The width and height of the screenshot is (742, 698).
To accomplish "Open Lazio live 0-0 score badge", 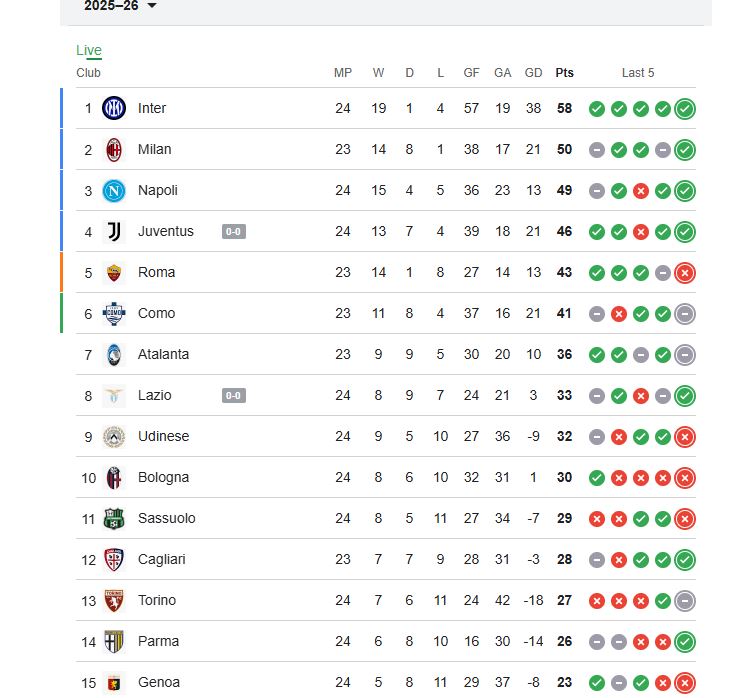I will pos(234,396).
